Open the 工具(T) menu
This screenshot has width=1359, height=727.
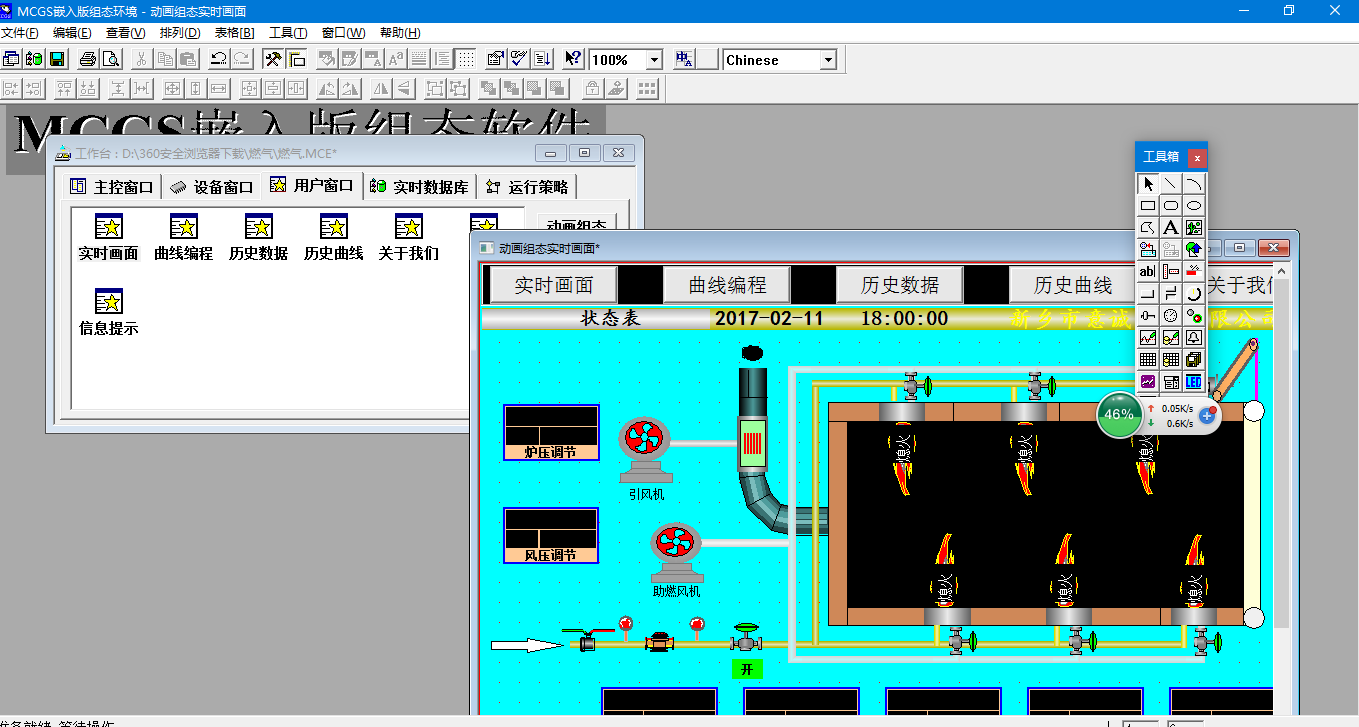(288, 33)
